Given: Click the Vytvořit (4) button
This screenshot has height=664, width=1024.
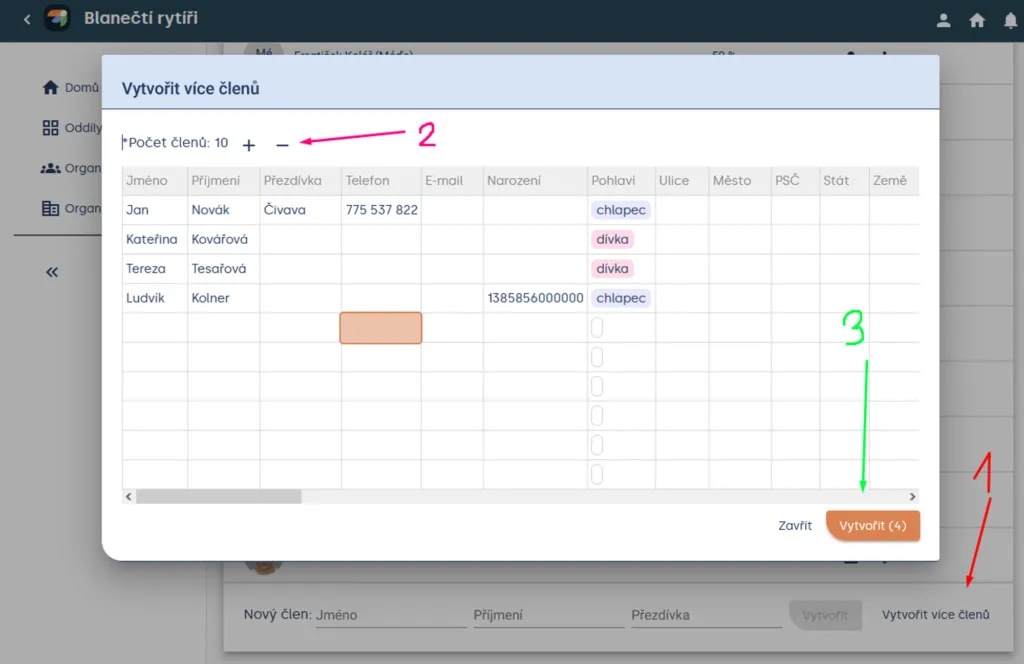Looking at the screenshot, I should [872, 526].
